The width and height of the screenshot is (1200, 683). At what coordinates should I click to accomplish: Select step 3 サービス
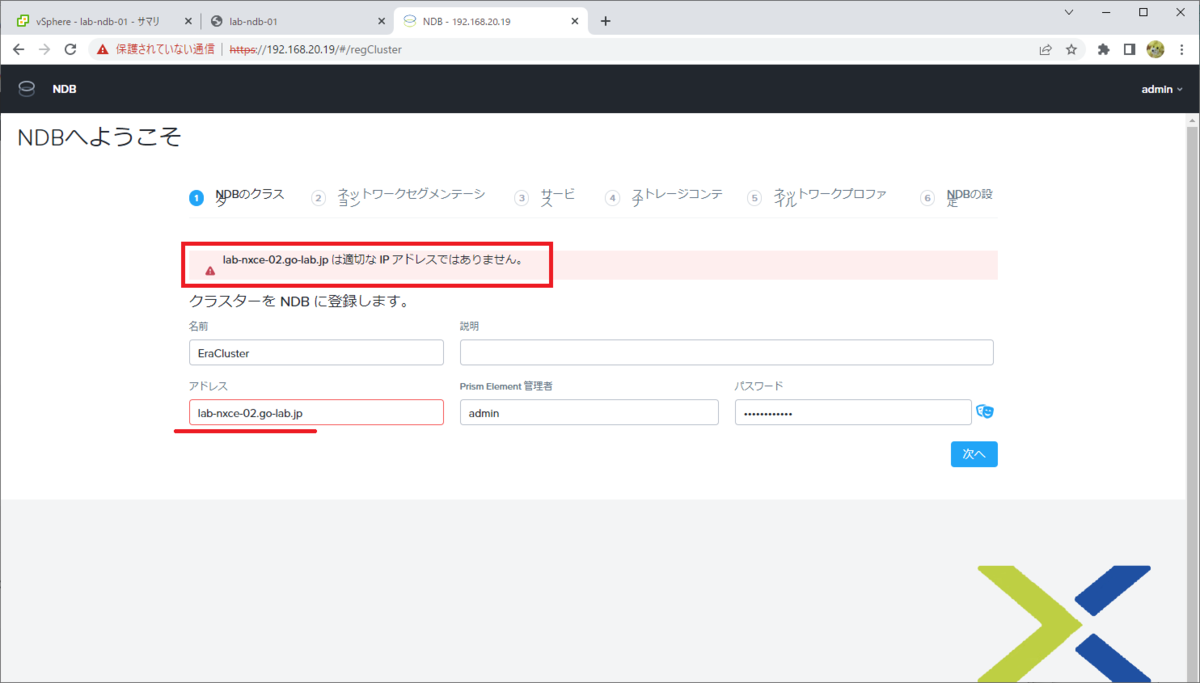click(x=546, y=198)
